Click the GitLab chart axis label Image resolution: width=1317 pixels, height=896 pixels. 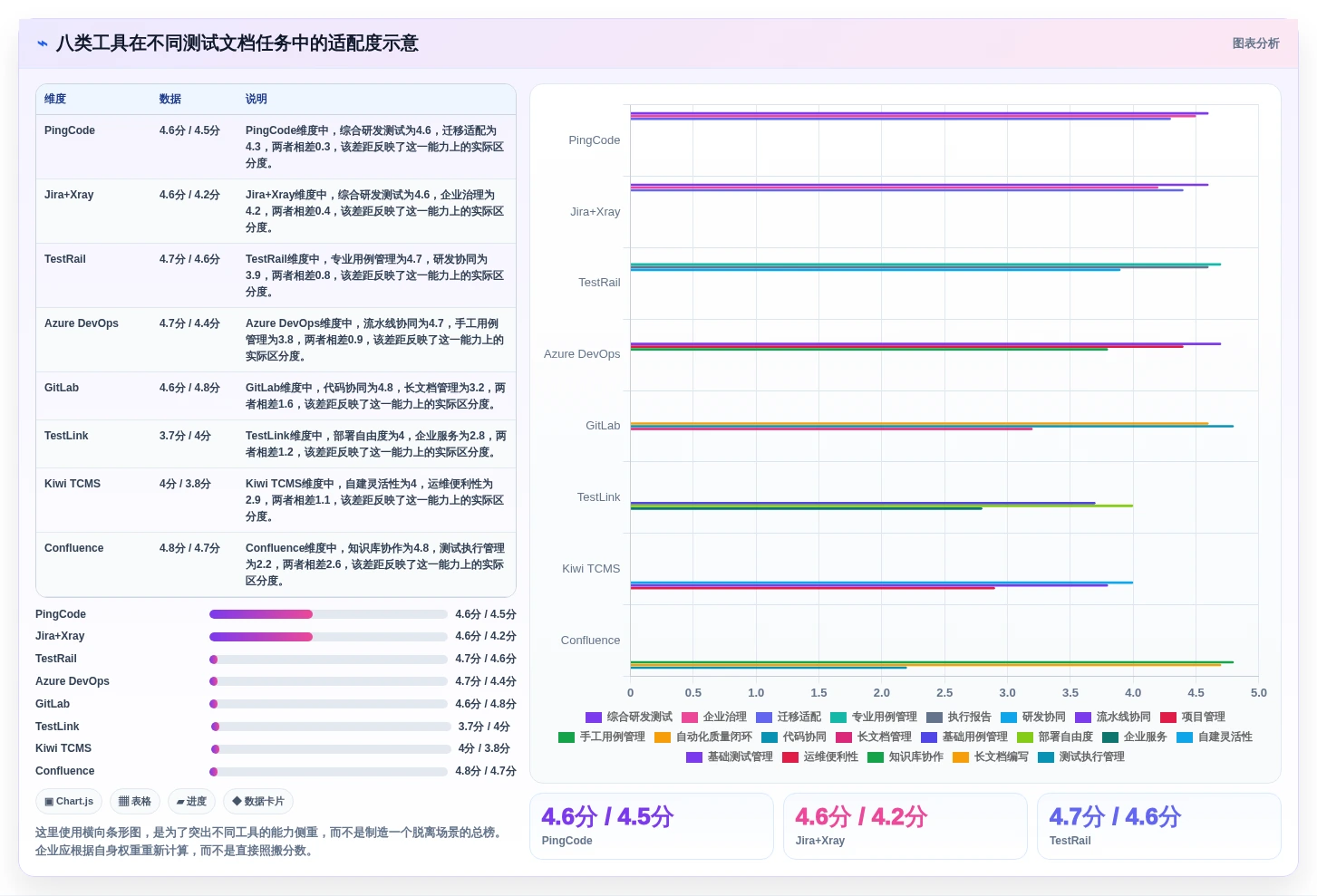point(603,426)
